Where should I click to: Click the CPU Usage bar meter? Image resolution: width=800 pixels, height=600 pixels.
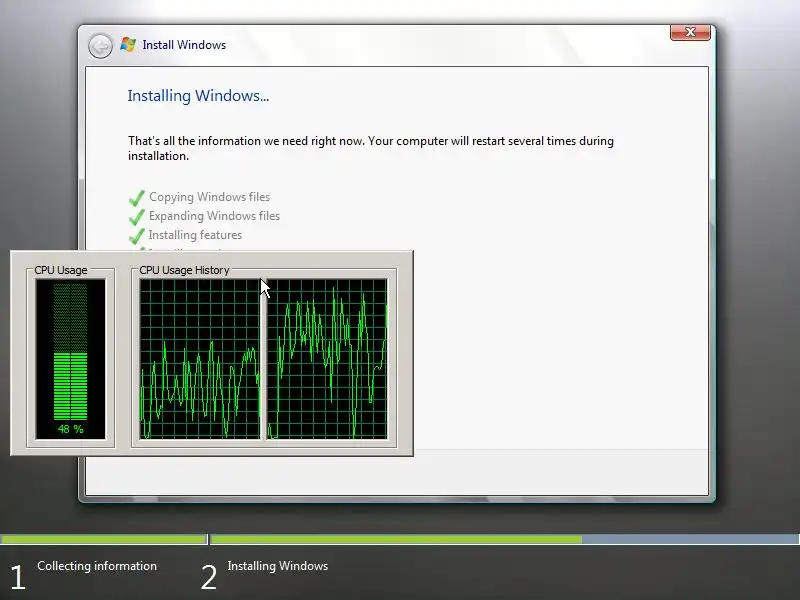coord(70,359)
